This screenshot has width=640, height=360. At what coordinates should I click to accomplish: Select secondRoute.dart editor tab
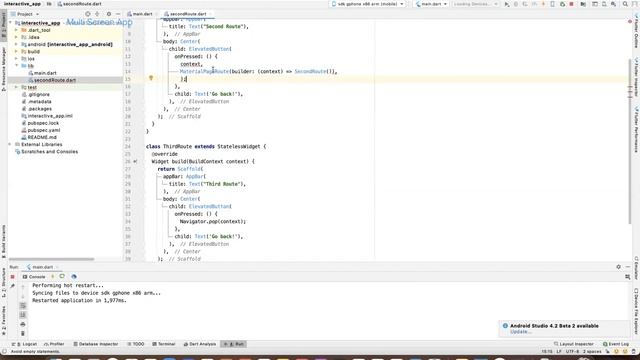click(188, 14)
